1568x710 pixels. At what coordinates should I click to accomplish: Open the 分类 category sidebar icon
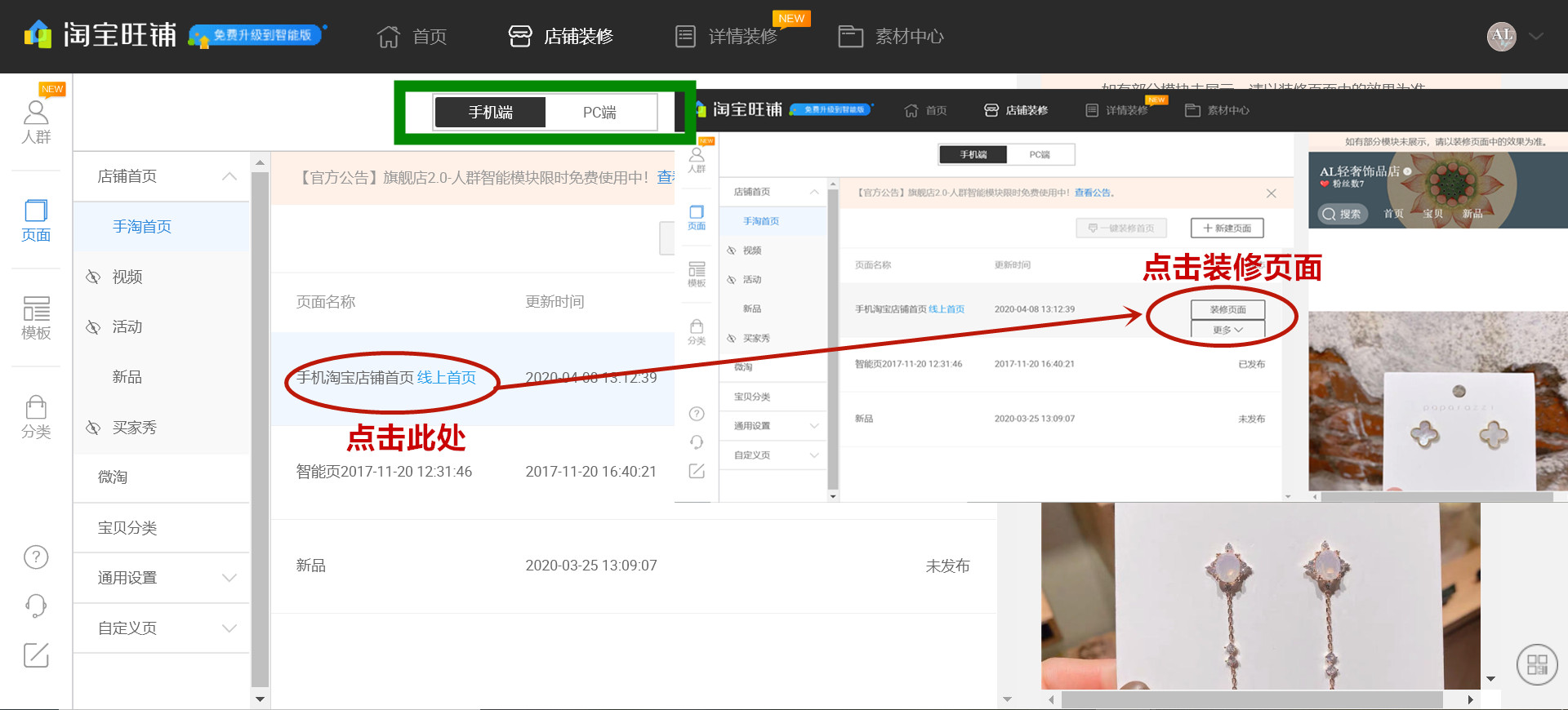point(36,417)
